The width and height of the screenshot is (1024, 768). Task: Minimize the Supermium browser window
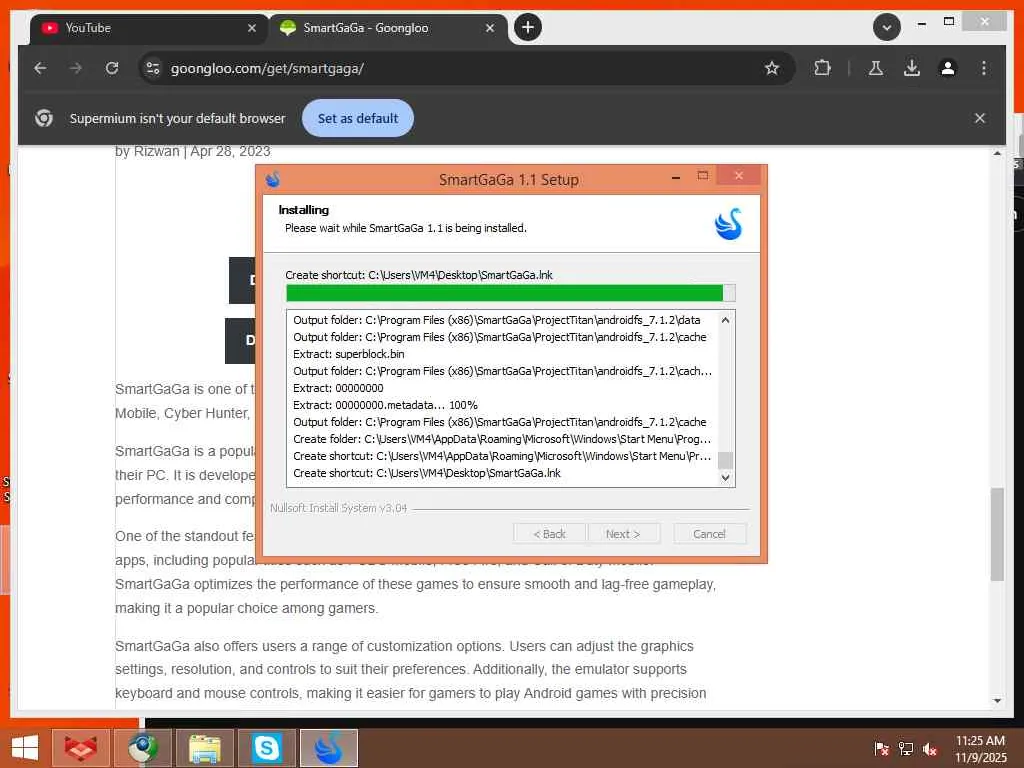[921, 23]
